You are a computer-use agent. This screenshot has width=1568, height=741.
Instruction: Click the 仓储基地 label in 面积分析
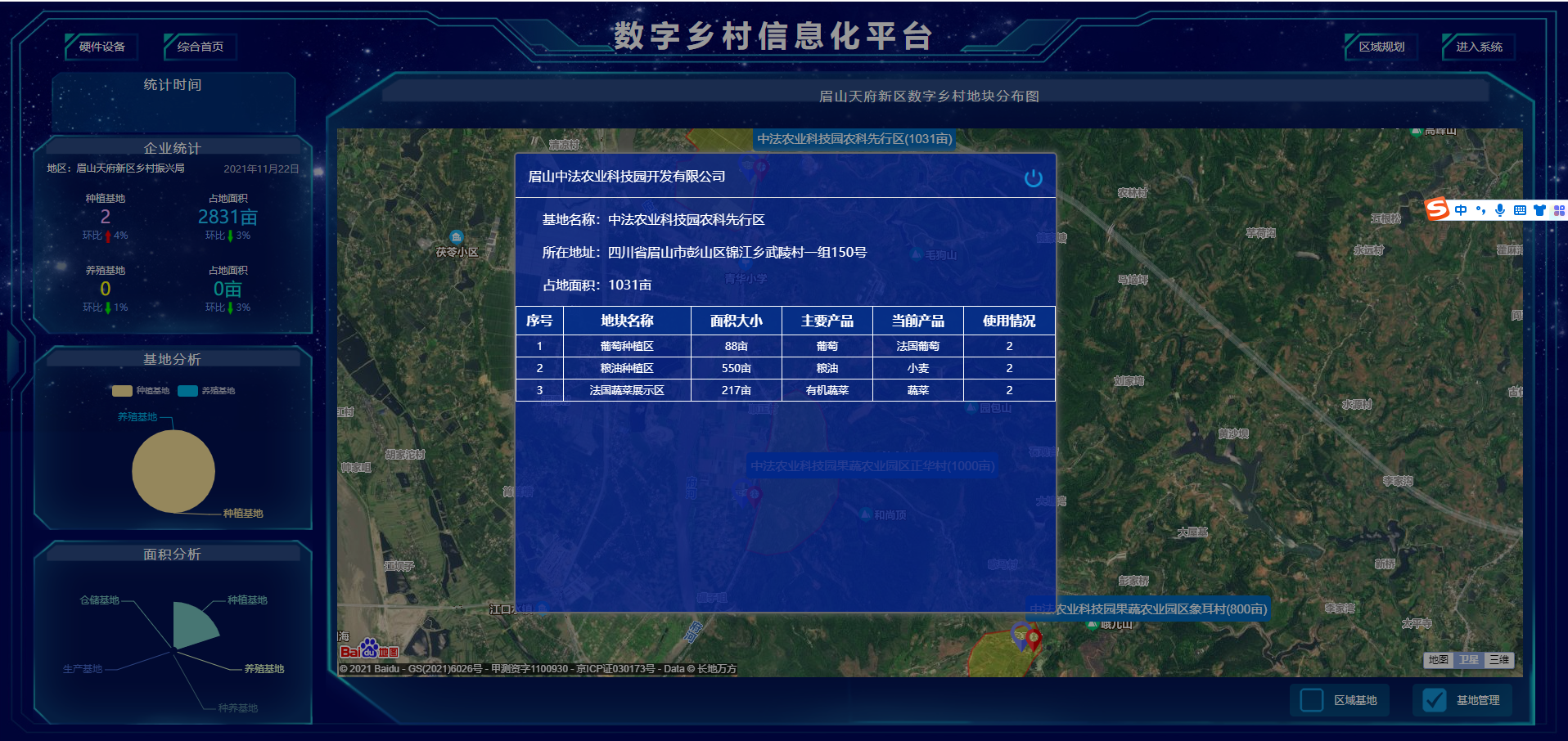100,600
